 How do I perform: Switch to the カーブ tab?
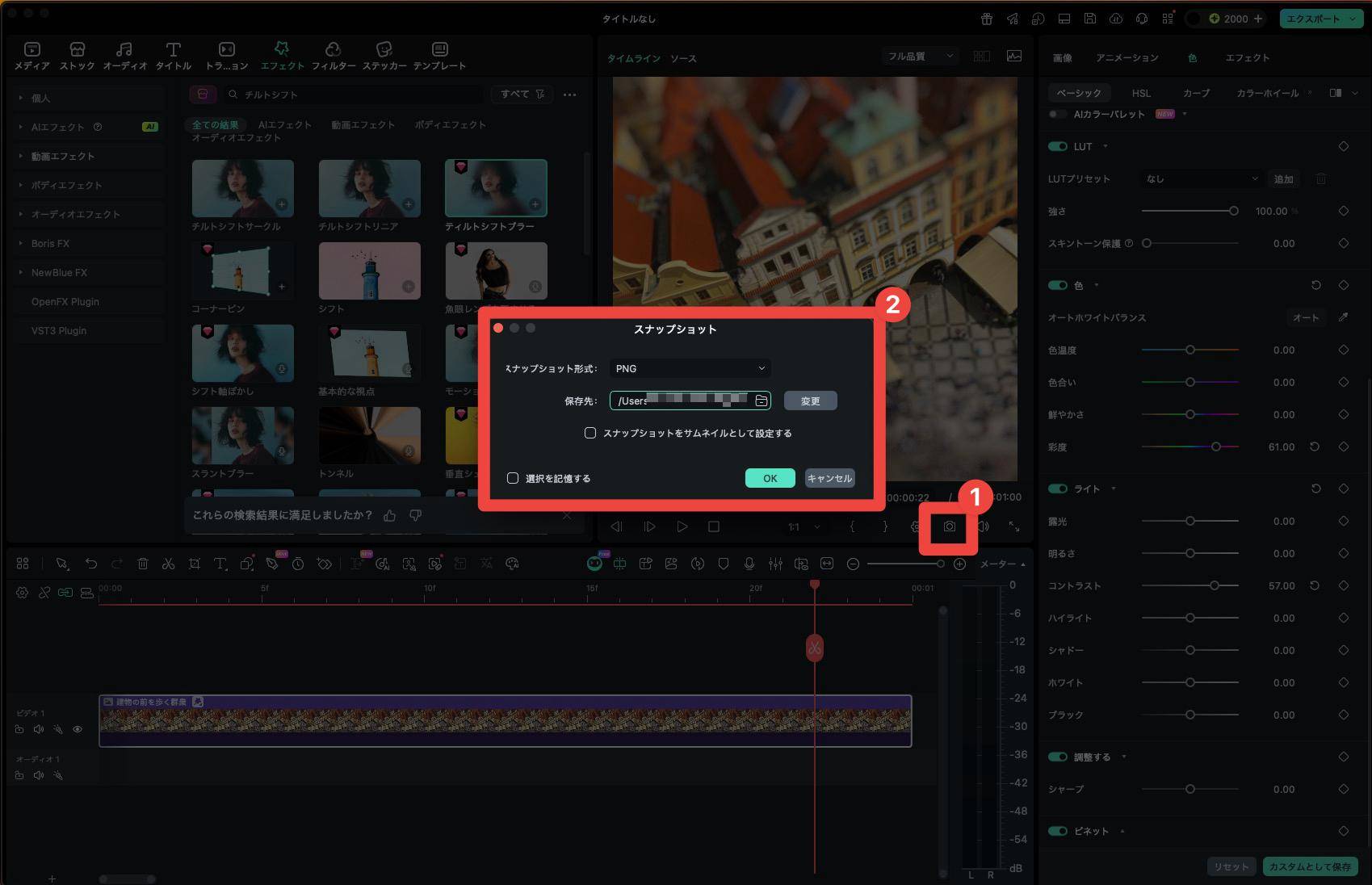coord(1196,93)
